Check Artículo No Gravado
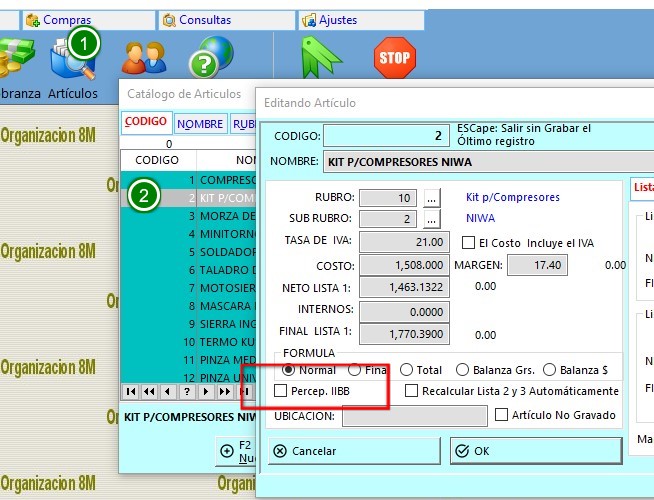The width and height of the screenshot is (654, 500). 501,415
